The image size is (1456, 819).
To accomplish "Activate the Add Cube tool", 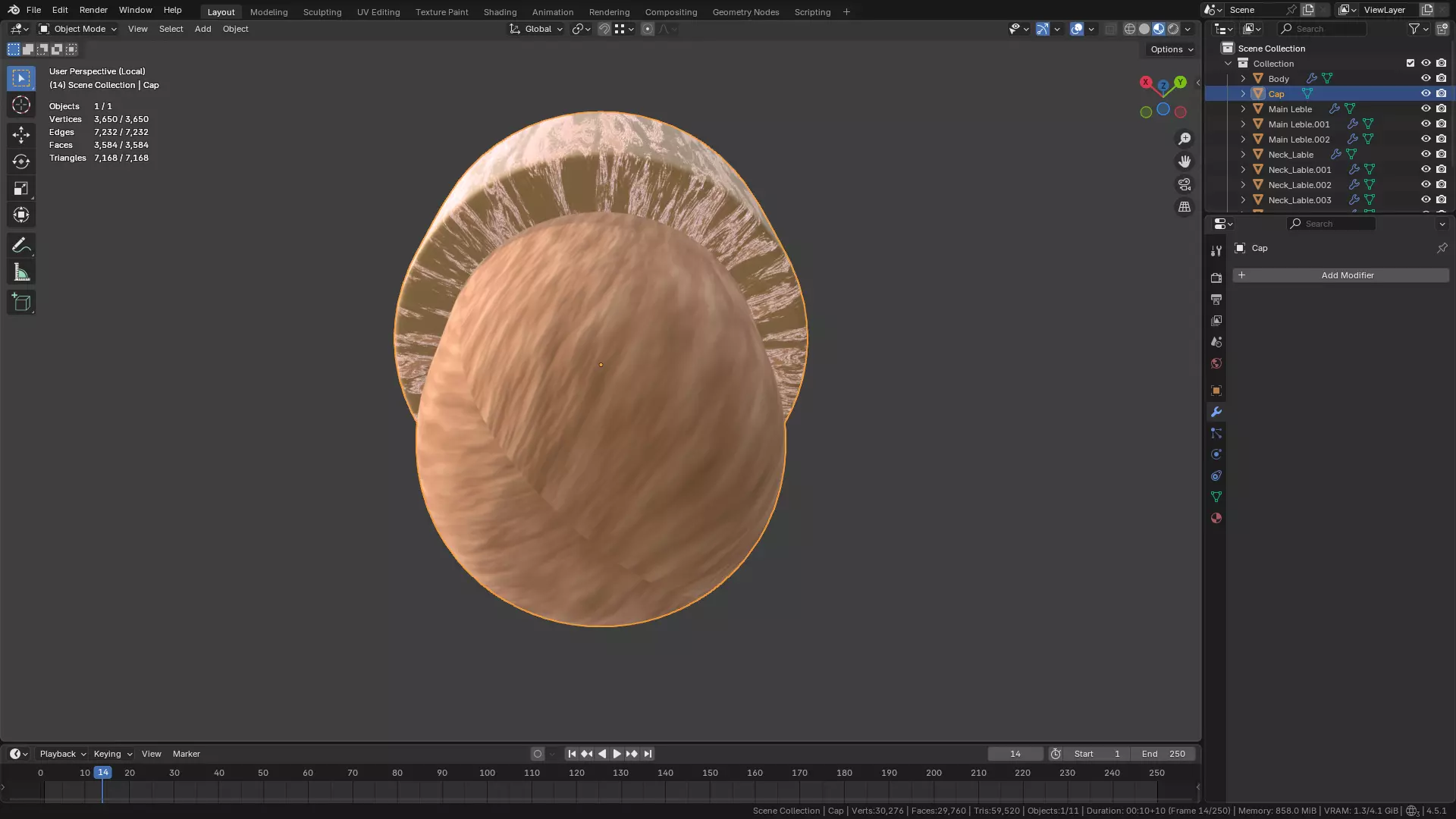I will click(21, 303).
